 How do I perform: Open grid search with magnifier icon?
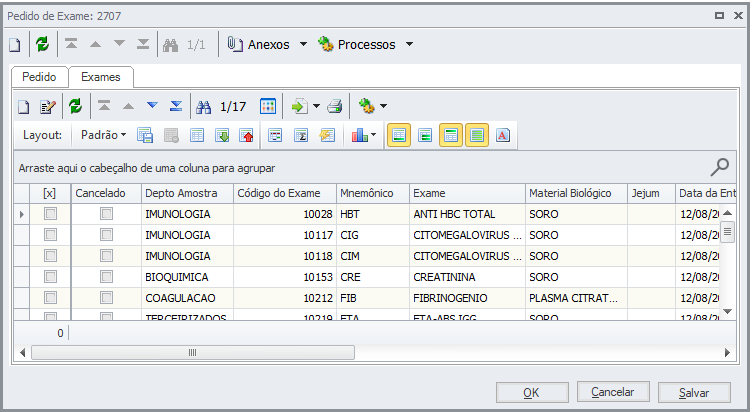pyautogui.click(x=720, y=167)
